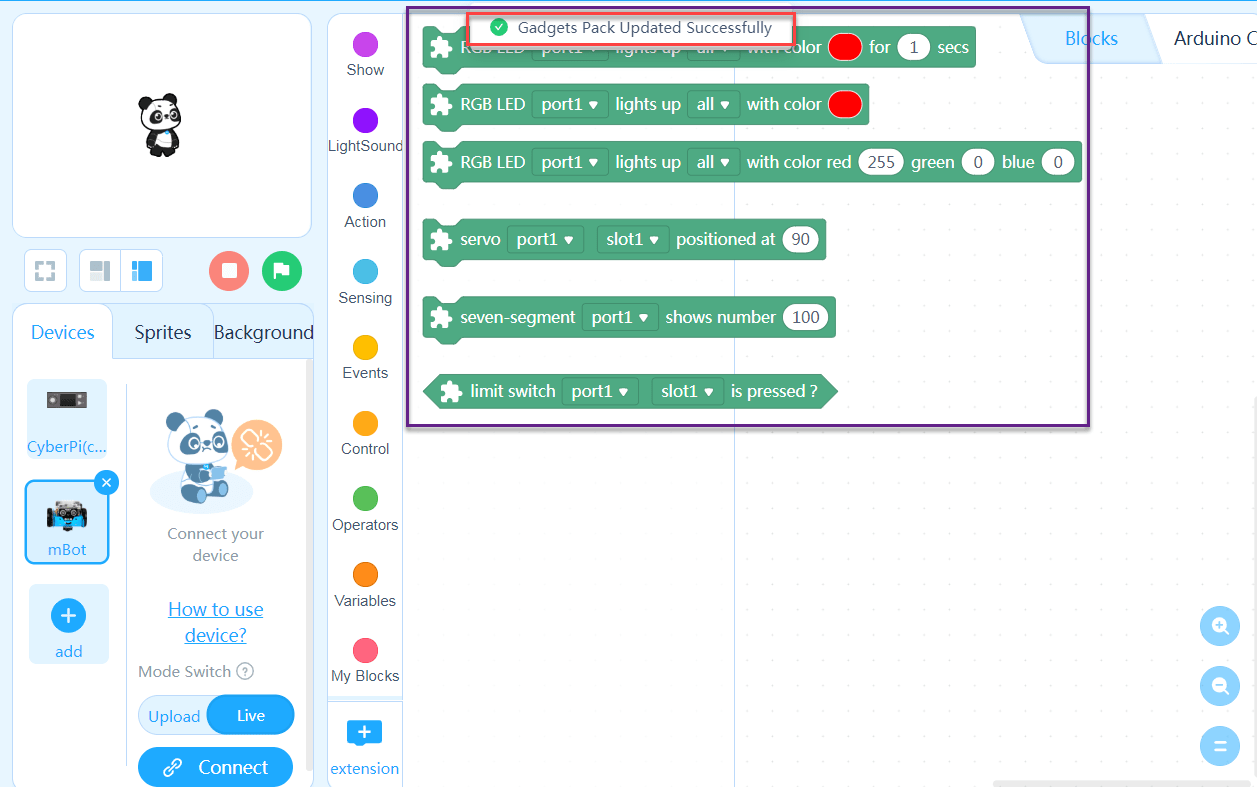Open 'How to use device?' link
1257x787 pixels.
[x=215, y=621]
